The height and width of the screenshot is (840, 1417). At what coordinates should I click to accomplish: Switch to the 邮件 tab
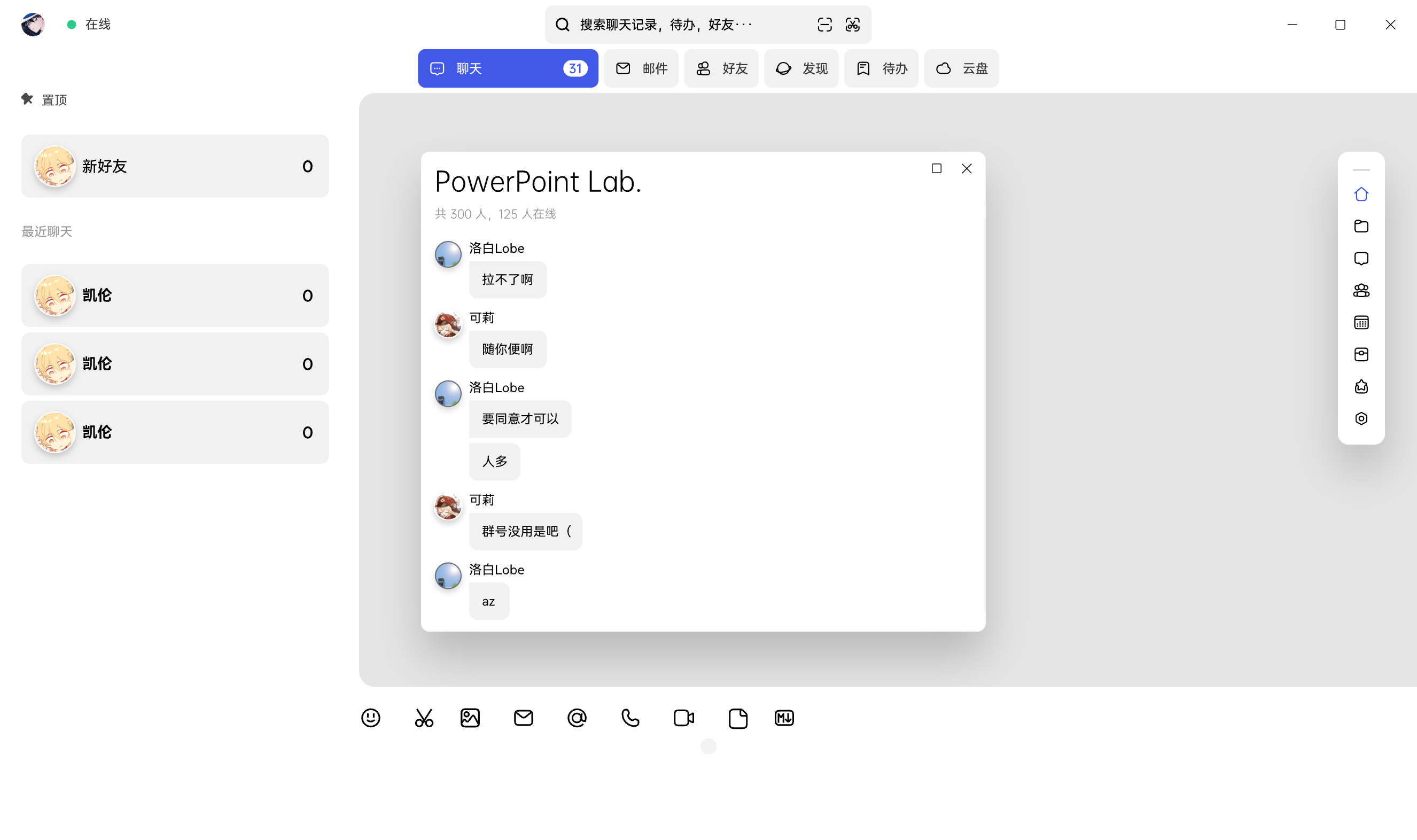tap(641, 68)
